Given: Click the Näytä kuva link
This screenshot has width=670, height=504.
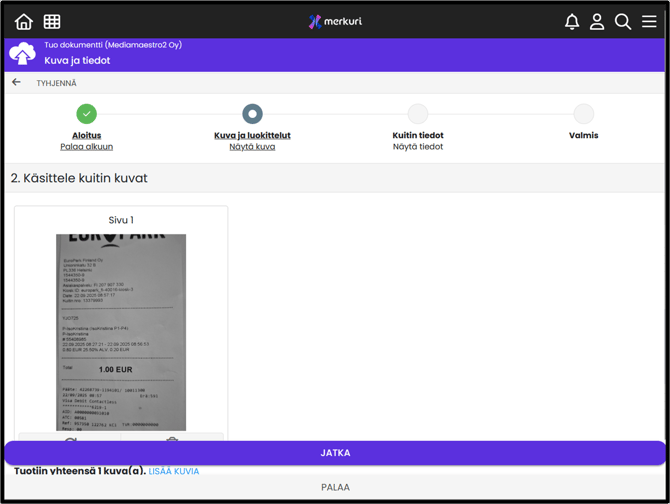Looking at the screenshot, I should (x=252, y=147).
